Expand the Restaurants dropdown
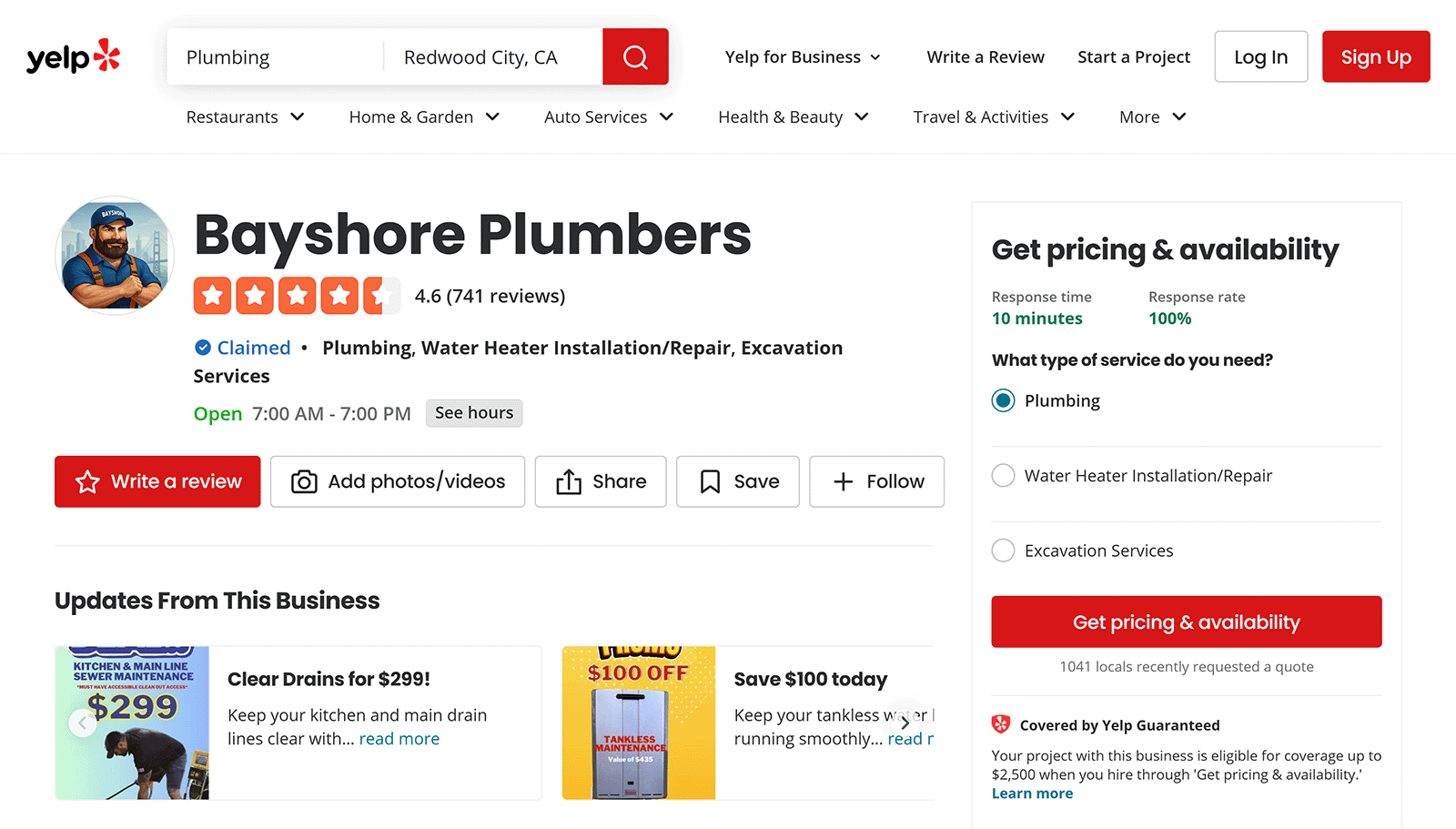 point(244,116)
